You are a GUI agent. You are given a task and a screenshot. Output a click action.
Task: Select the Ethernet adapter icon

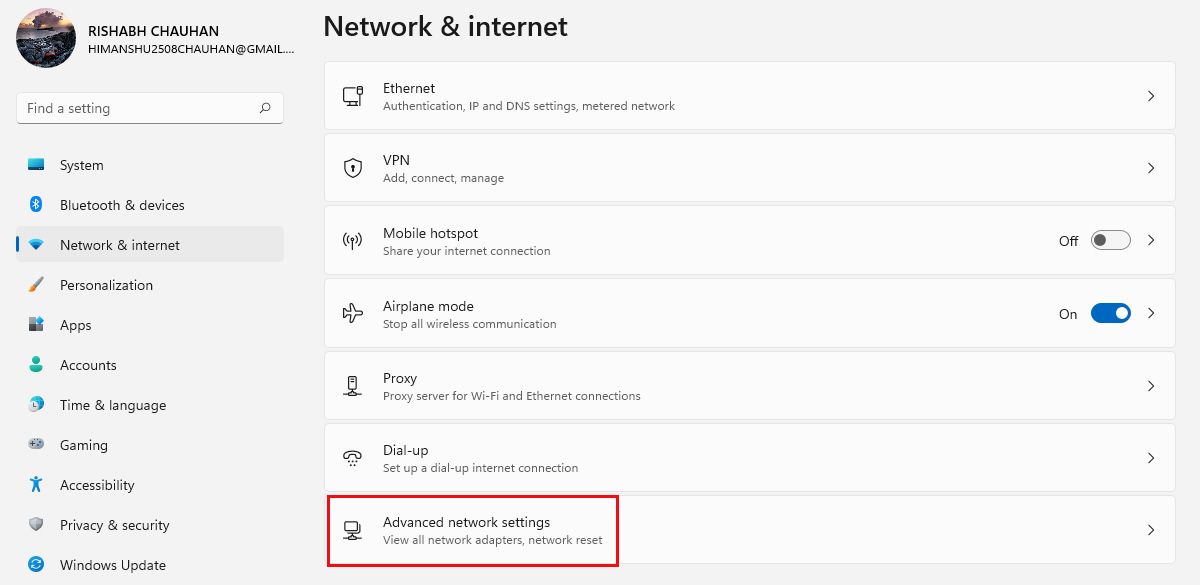click(x=353, y=95)
